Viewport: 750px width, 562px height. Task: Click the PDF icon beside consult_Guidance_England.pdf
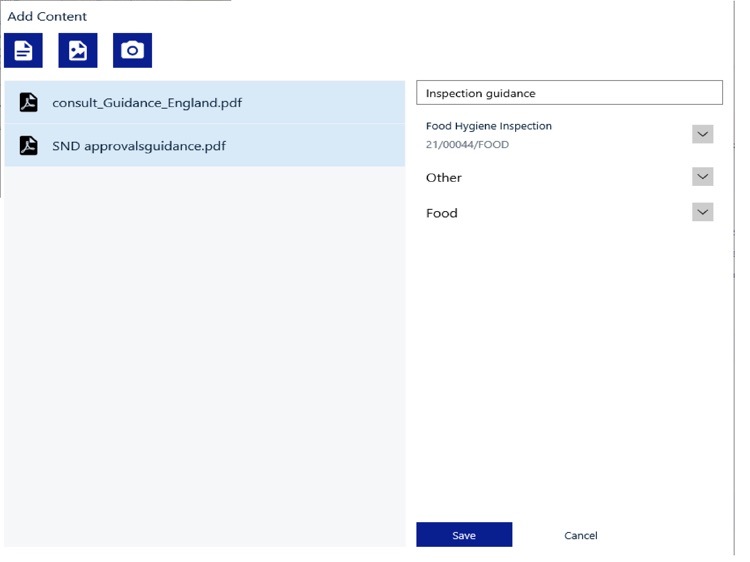point(29,102)
